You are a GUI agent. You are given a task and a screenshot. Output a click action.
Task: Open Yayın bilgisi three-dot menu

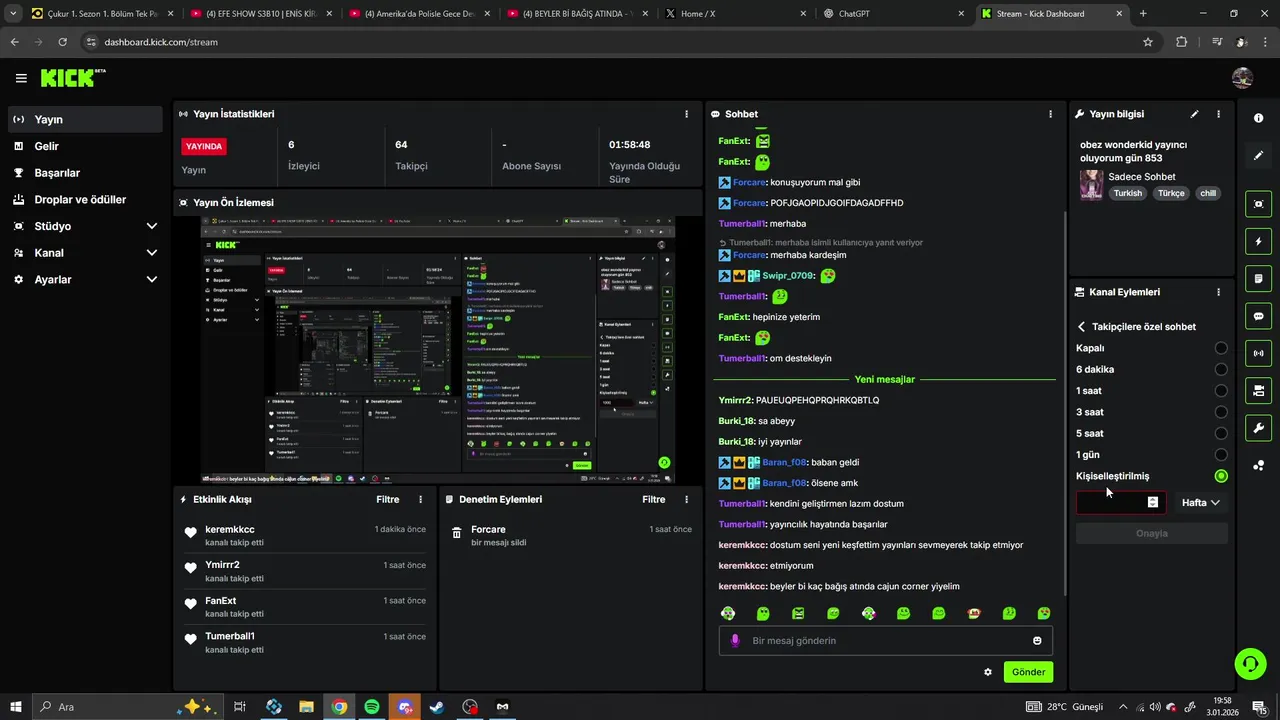coord(1218,114)
